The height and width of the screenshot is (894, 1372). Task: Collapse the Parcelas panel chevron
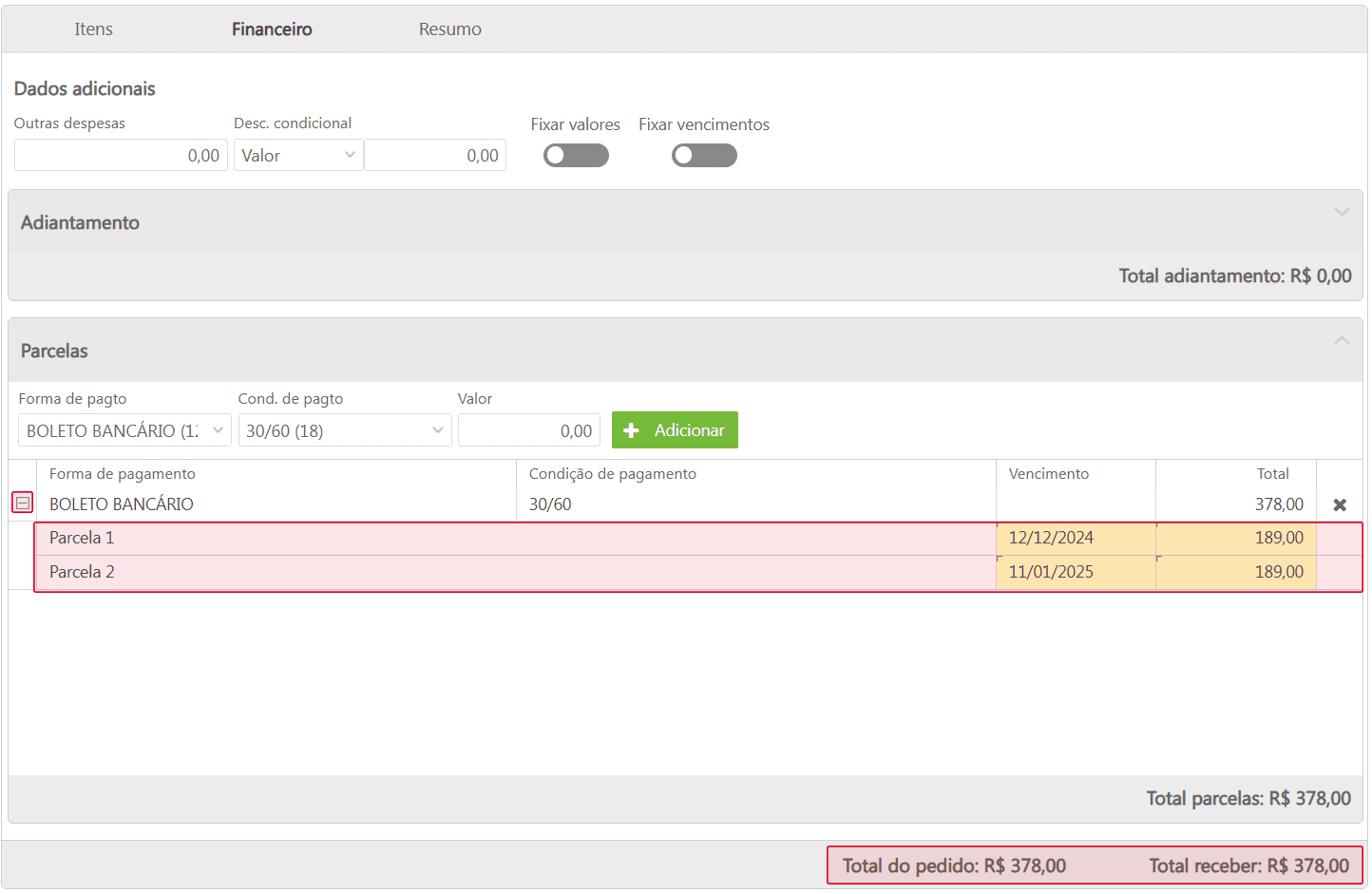click(1341, 340)
